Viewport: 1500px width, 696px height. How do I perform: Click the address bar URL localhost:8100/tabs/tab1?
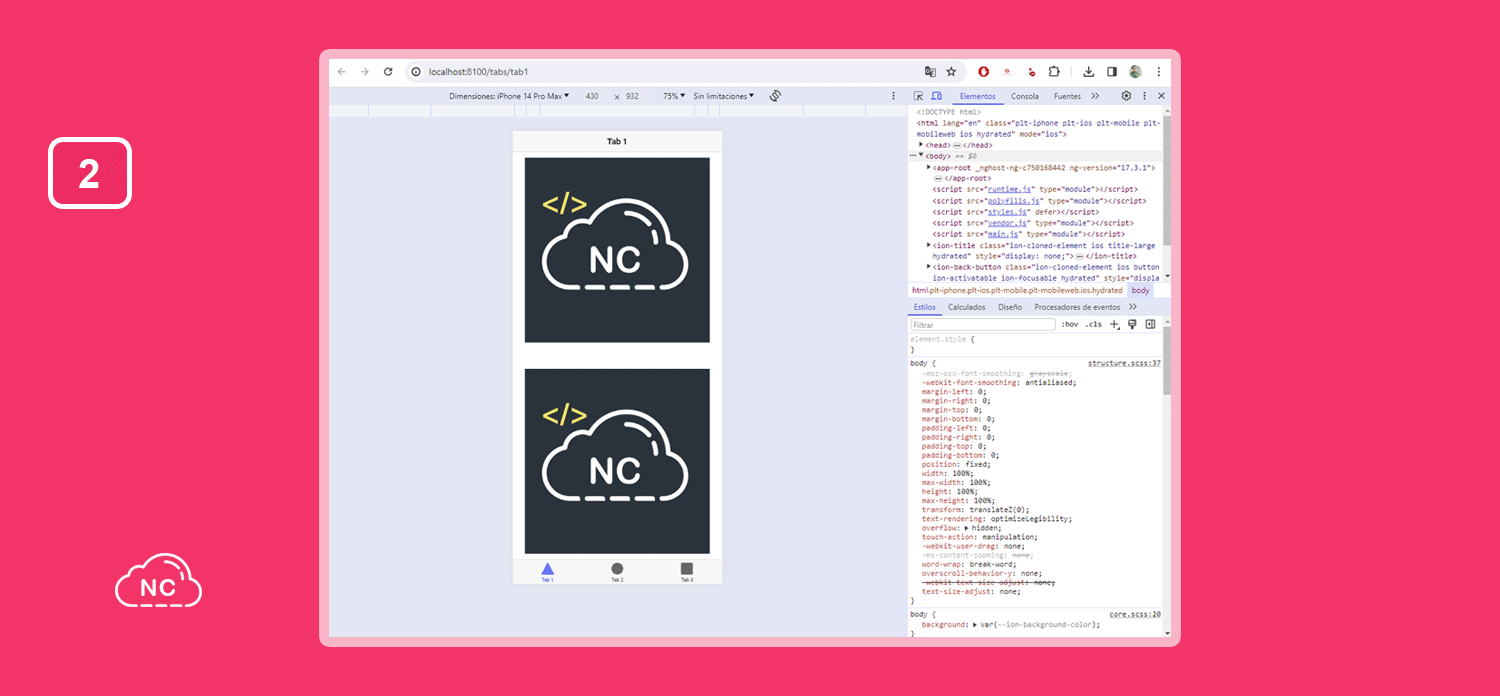coord(478,72)
